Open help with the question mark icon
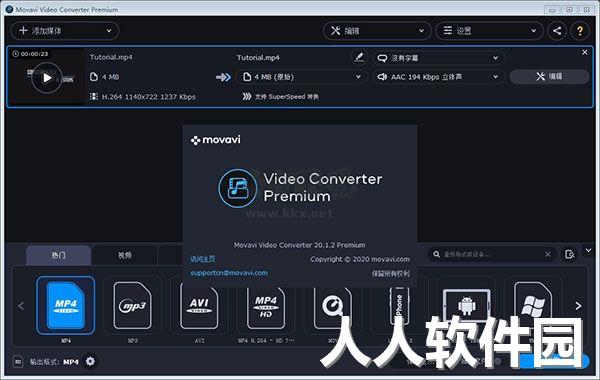This screenshot has height=380, width=600. [x=580, y=31]
